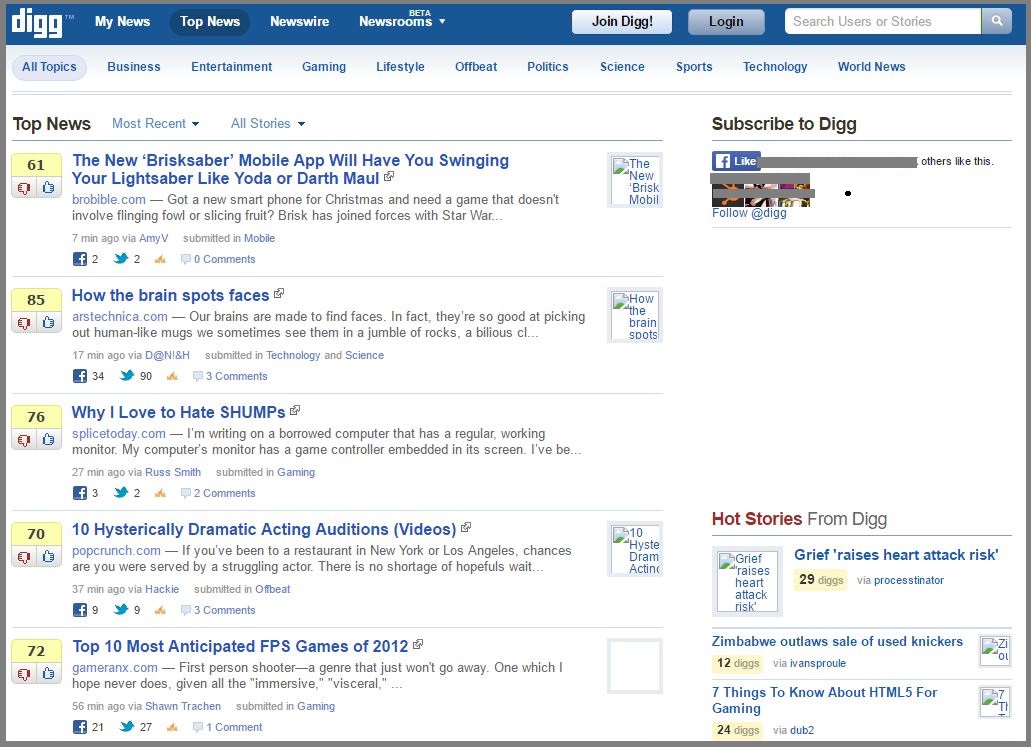Thumbs down 'Top 10 Most Anticipated FPS Games'

pos(24,675)
